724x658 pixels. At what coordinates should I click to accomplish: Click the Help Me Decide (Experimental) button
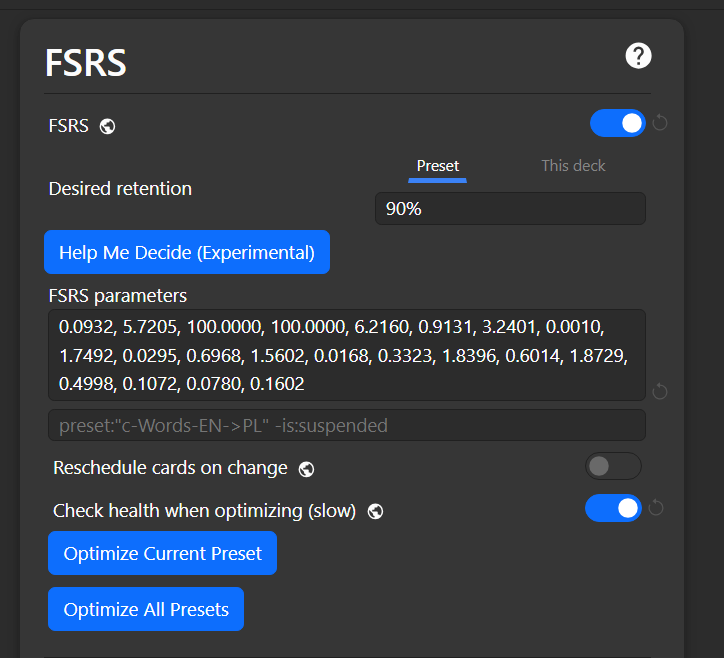[187, 252]
